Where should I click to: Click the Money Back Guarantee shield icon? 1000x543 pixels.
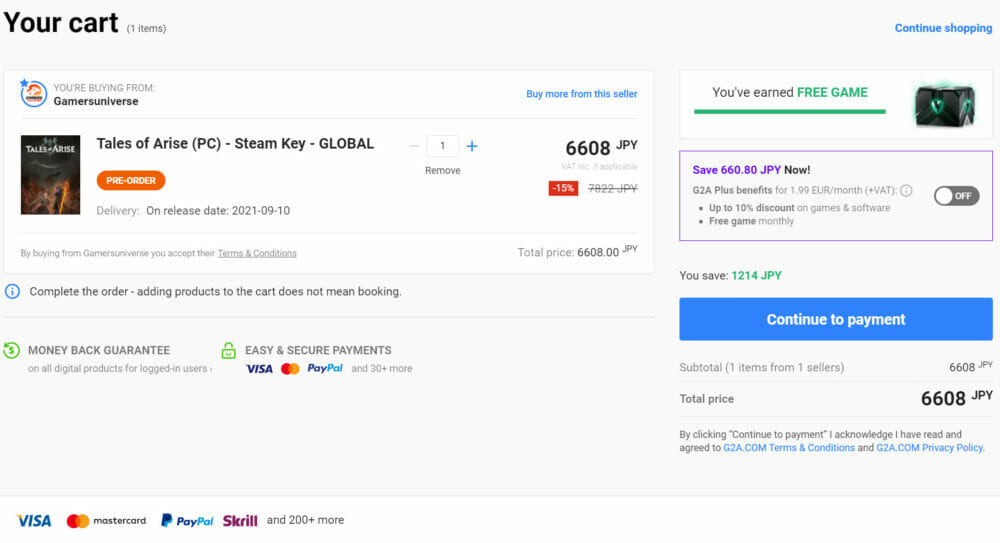[12, 350]
